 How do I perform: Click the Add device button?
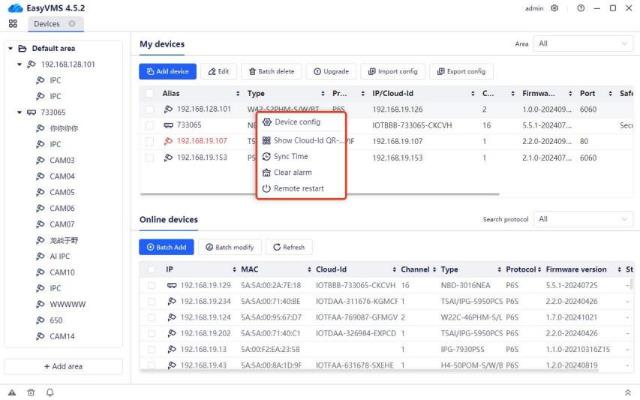pyautogui.click(x=168, y=71)
